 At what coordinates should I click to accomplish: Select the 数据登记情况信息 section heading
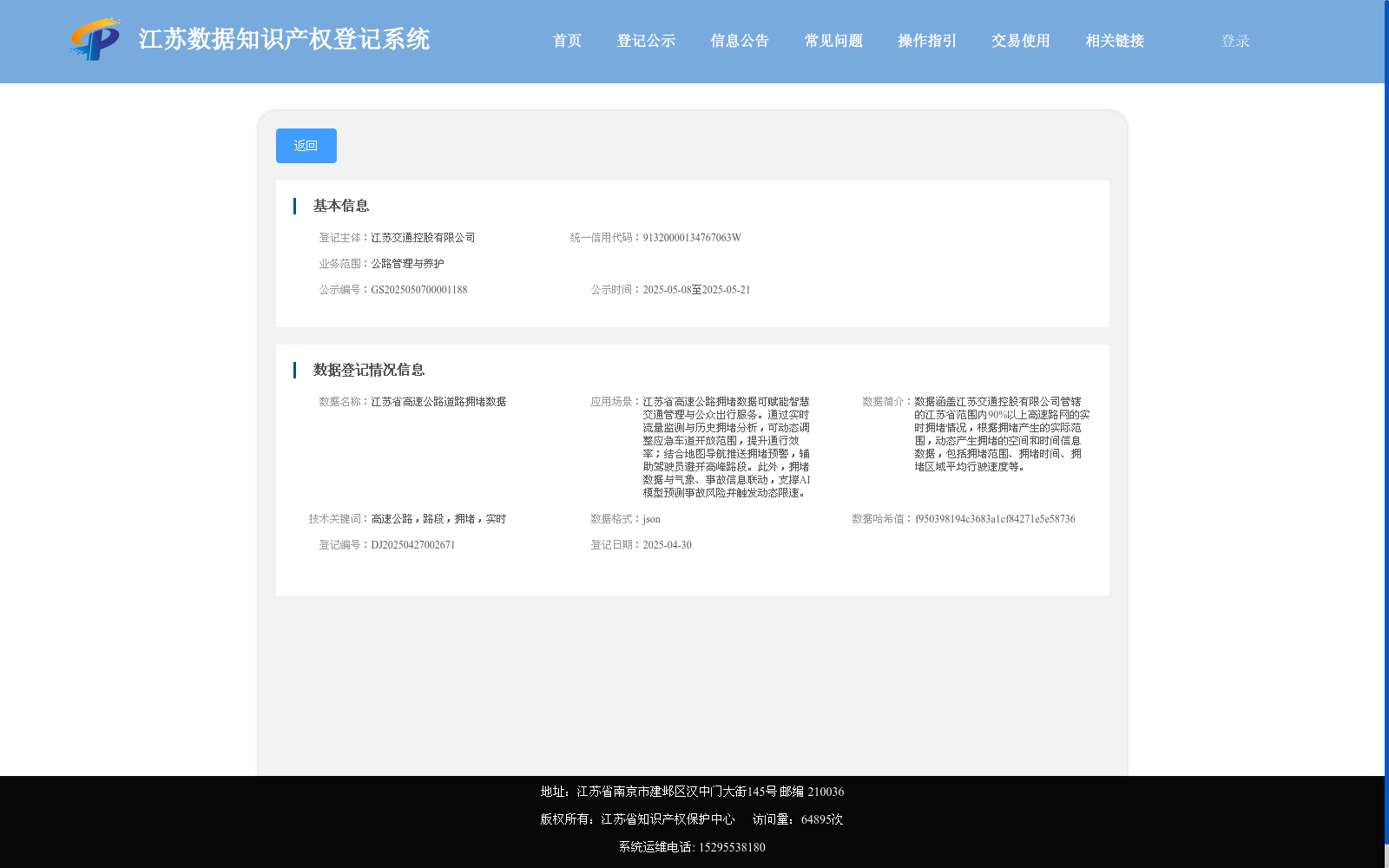pos(369,370)
